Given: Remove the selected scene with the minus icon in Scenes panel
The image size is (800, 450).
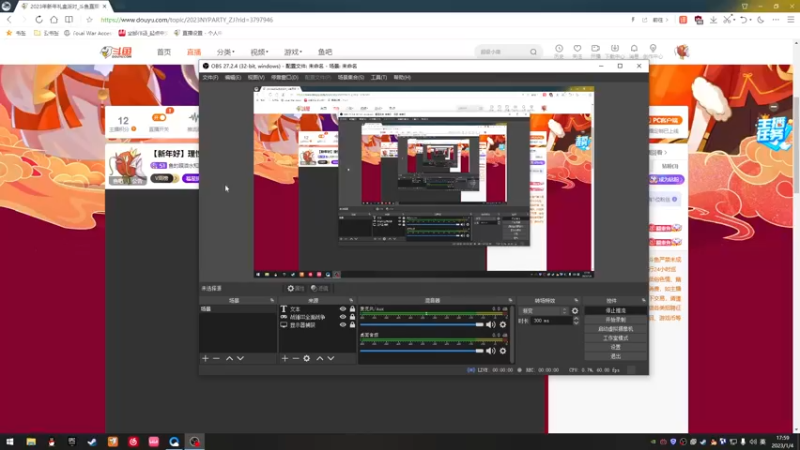Looking at the screenshot, I should pos(216,359).
